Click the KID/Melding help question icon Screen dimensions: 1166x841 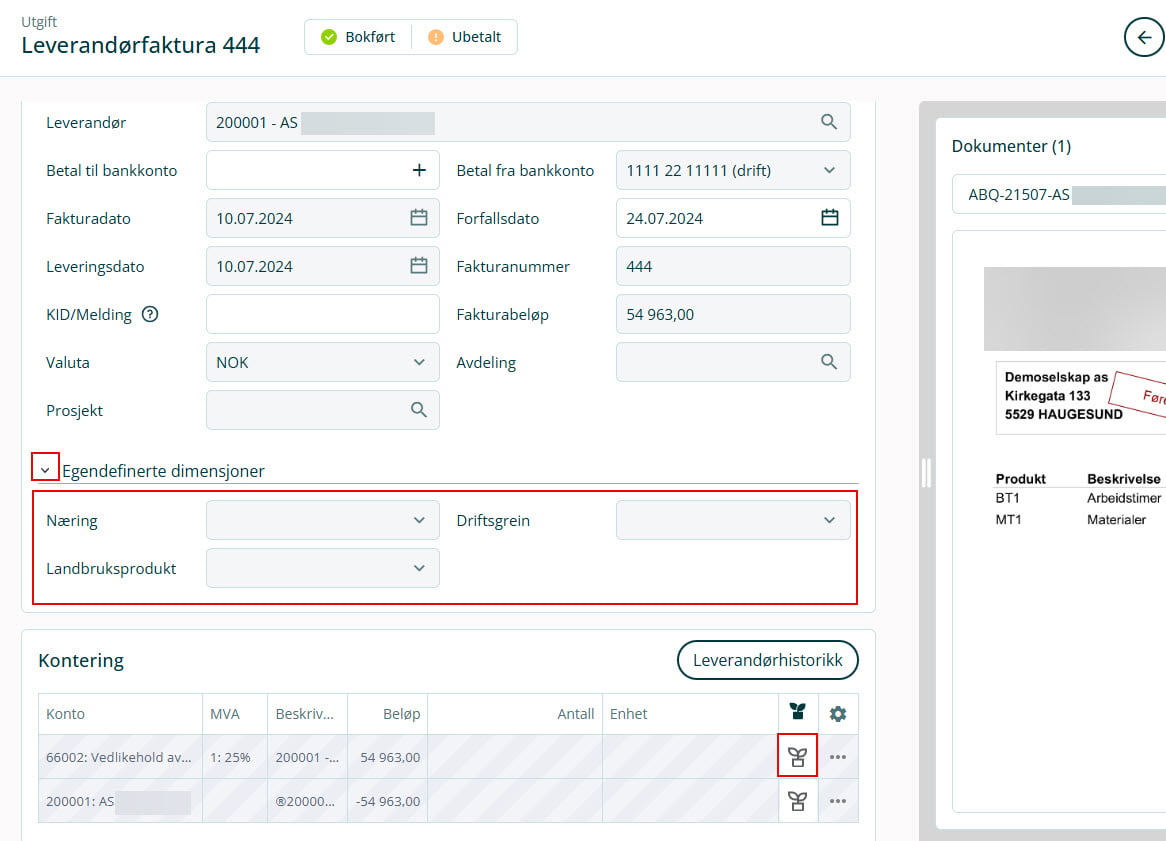pyautogui.click(x=150, y=314)
